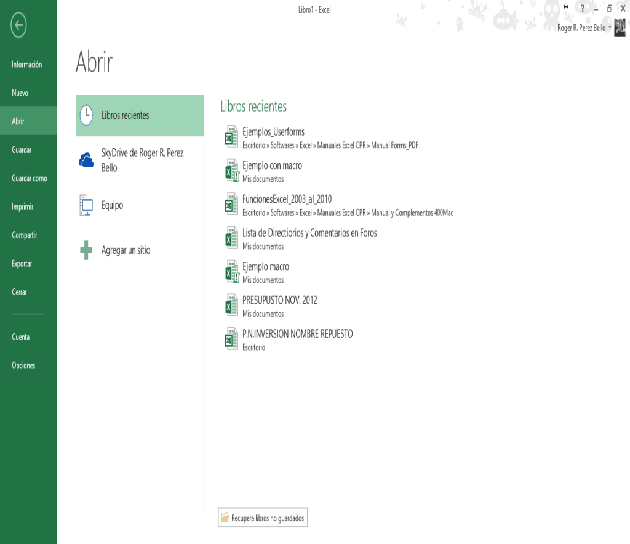Open FuncionesExcel_2003_al_2010 recent file
The width and height of the screenshot is (630, 544).
[287, 199]
